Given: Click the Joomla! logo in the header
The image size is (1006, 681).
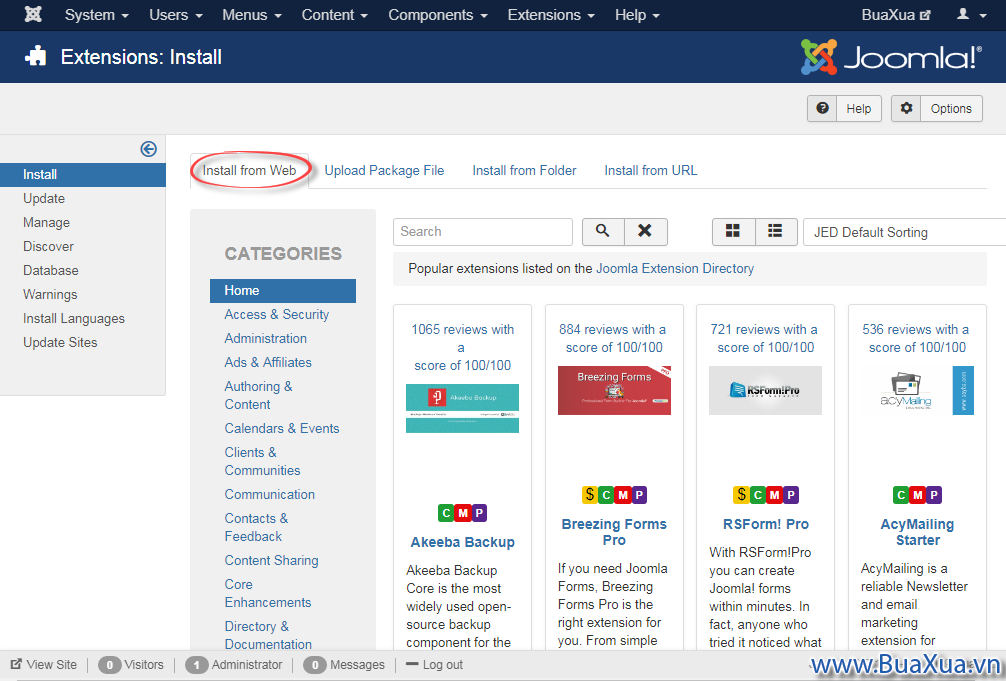Looking at the screenshot, I should click(891, 57).
